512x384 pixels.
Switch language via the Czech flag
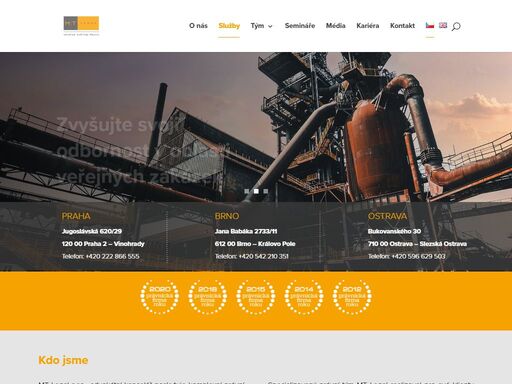430,25
